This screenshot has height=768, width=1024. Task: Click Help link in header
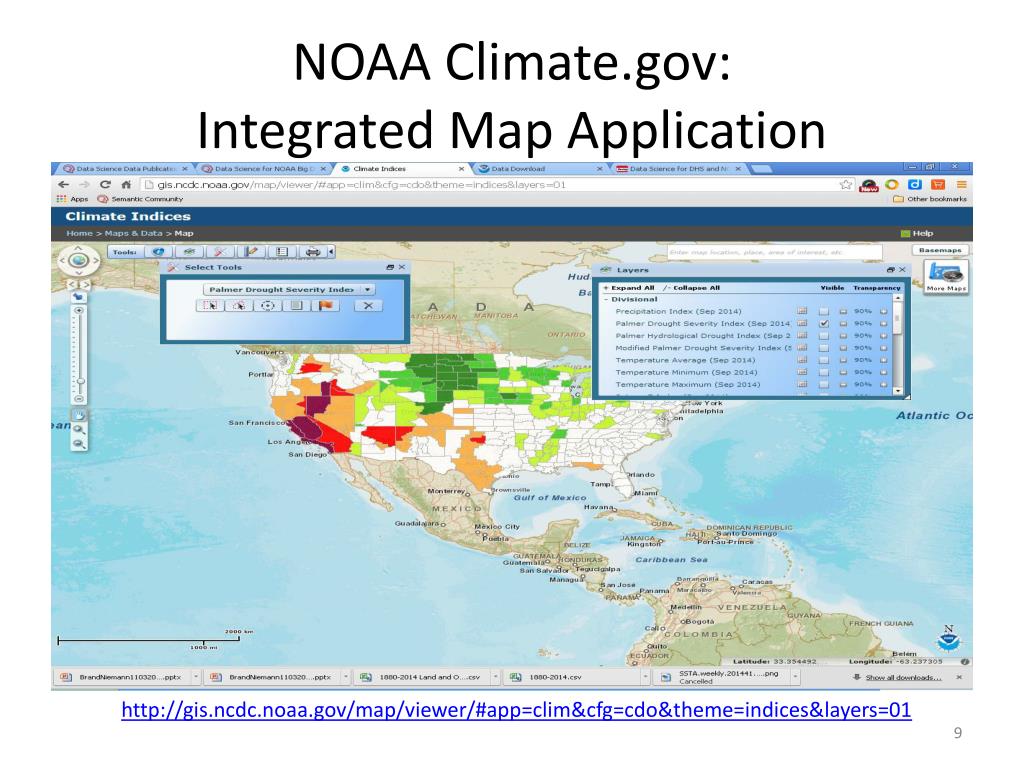[x=917, y=233]
